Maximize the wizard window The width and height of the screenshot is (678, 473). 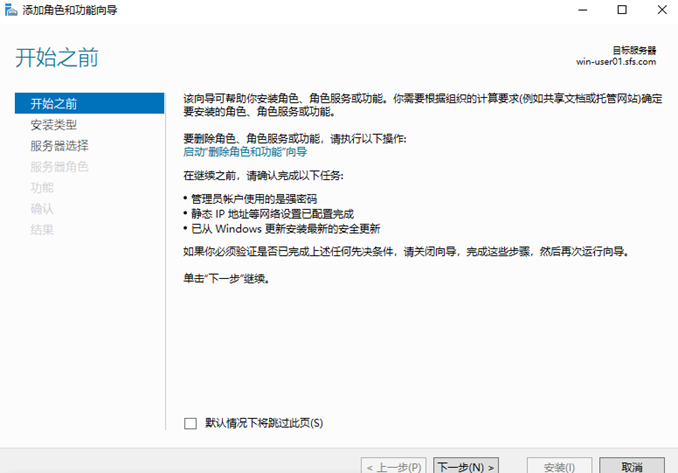click(x=622, y=10)
